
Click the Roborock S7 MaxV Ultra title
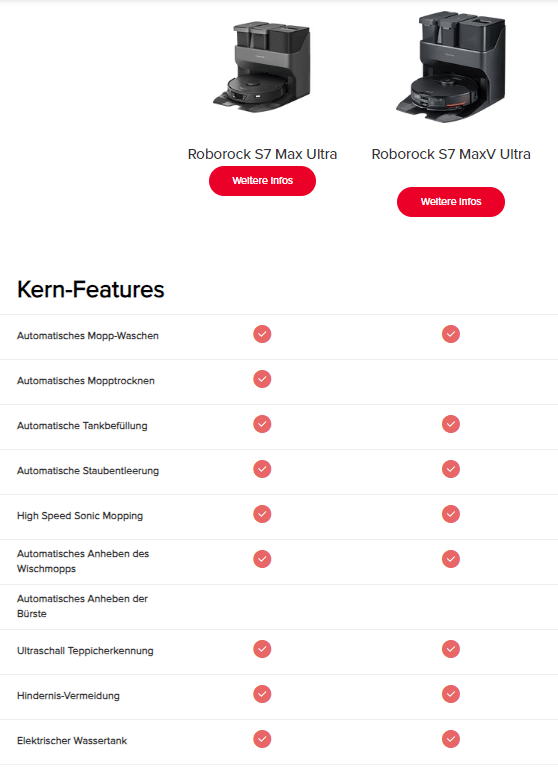450,154
